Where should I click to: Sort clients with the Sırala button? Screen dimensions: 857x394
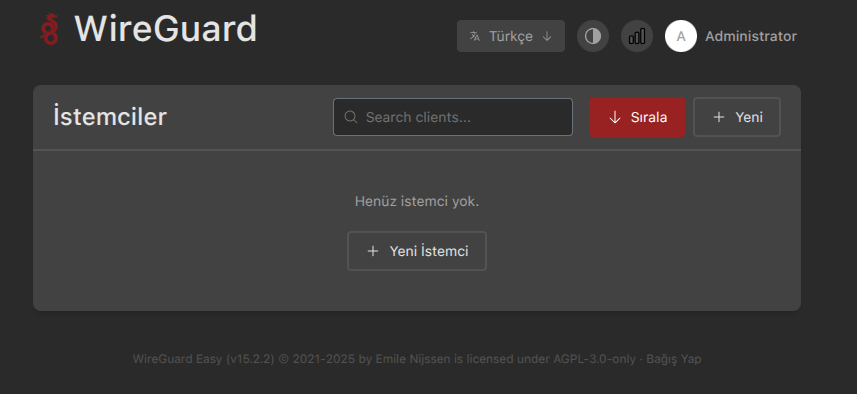point(637,117)
